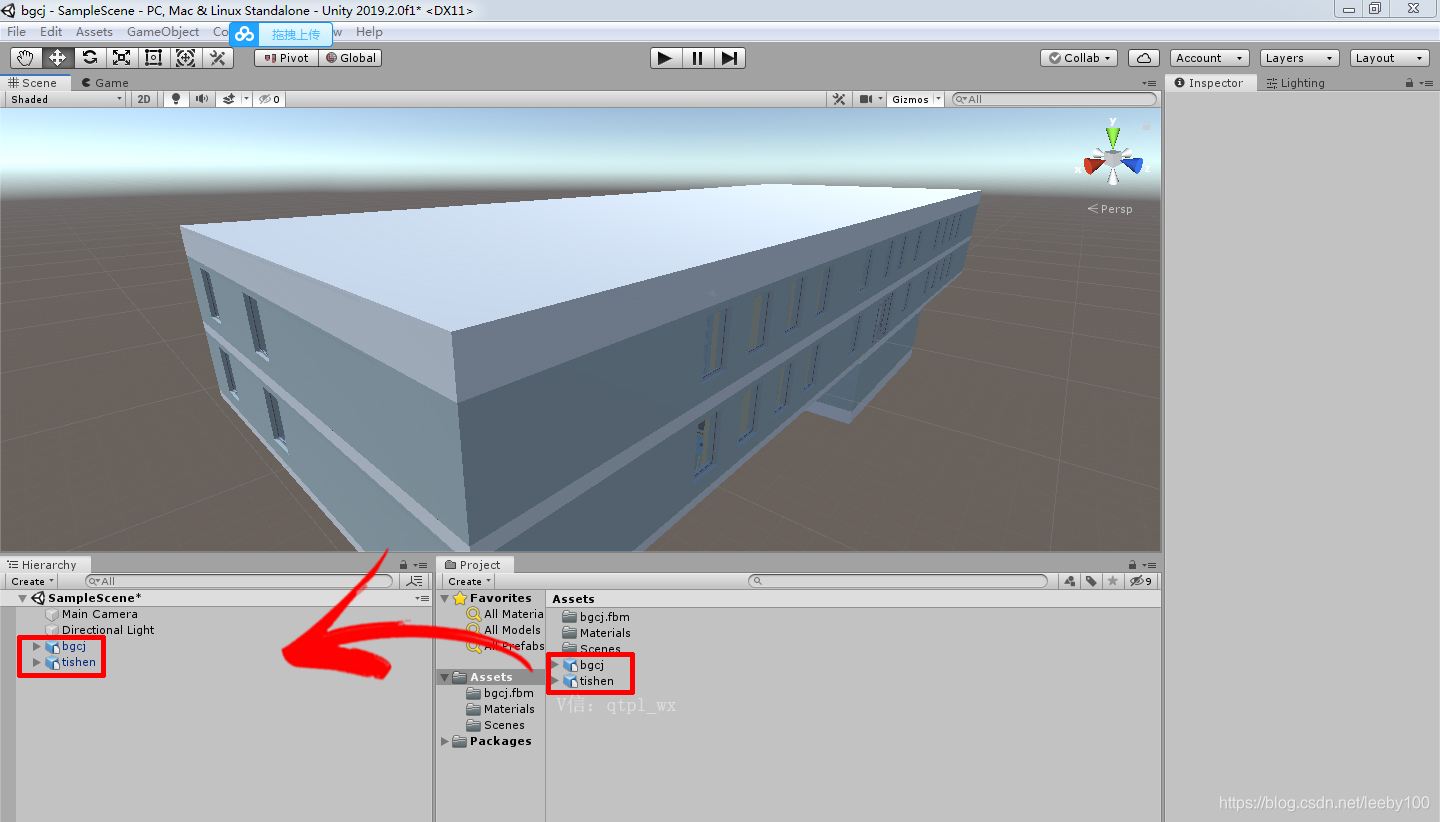Screen dimensions: 1440x822
Task: Open scene effects dropdown arrow
Action: (246, 99)
